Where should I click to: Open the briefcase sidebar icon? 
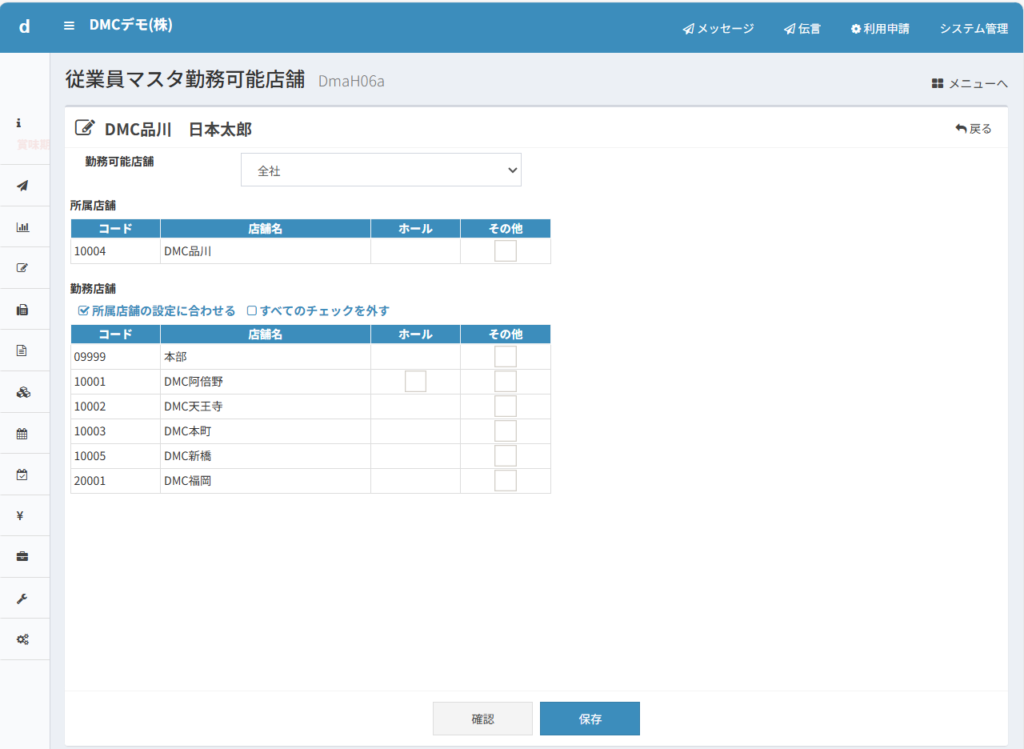22,556
